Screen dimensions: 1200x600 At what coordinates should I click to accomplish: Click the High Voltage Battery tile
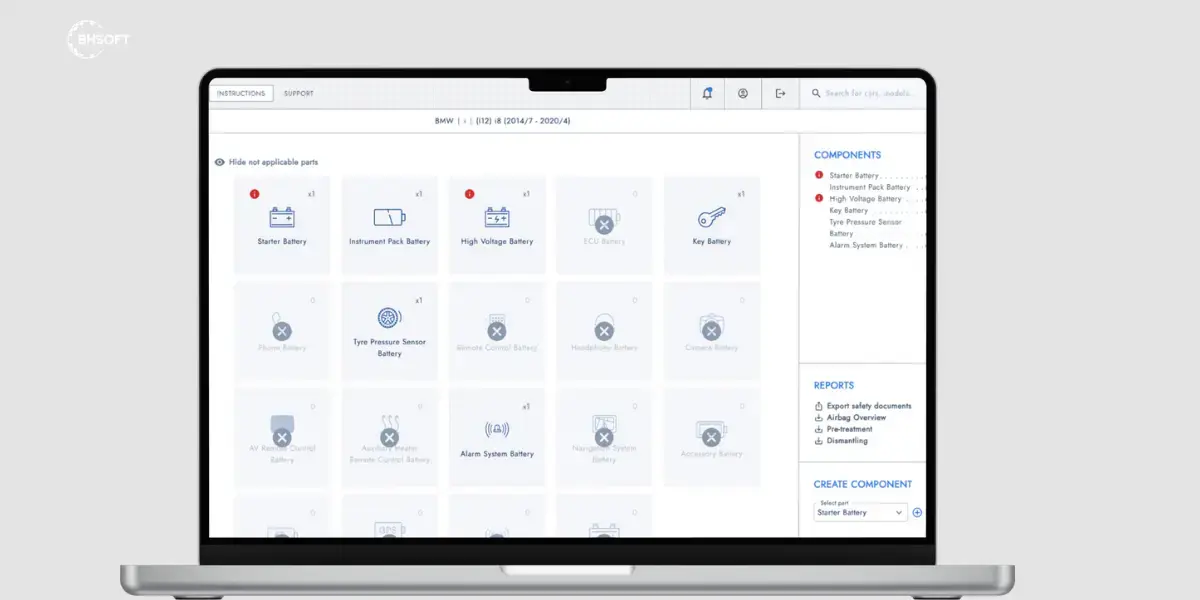[497, 225]
